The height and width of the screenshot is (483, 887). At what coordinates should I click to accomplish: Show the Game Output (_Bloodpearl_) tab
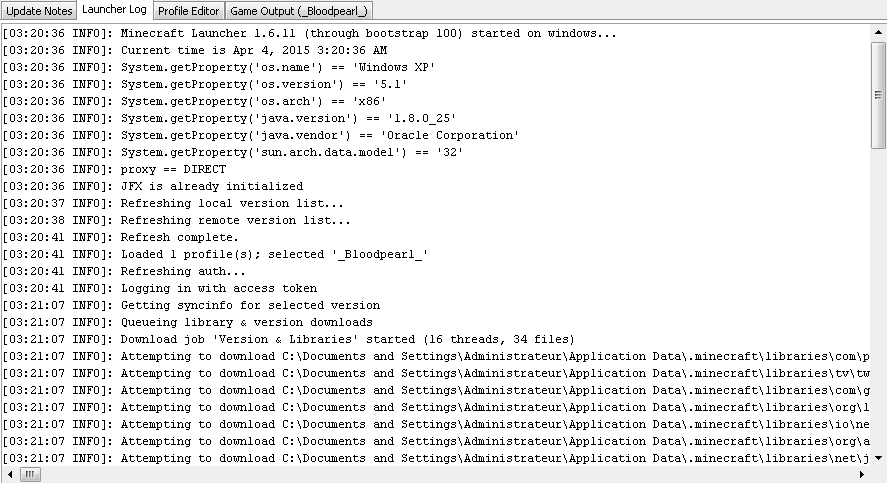pos(299,11)
